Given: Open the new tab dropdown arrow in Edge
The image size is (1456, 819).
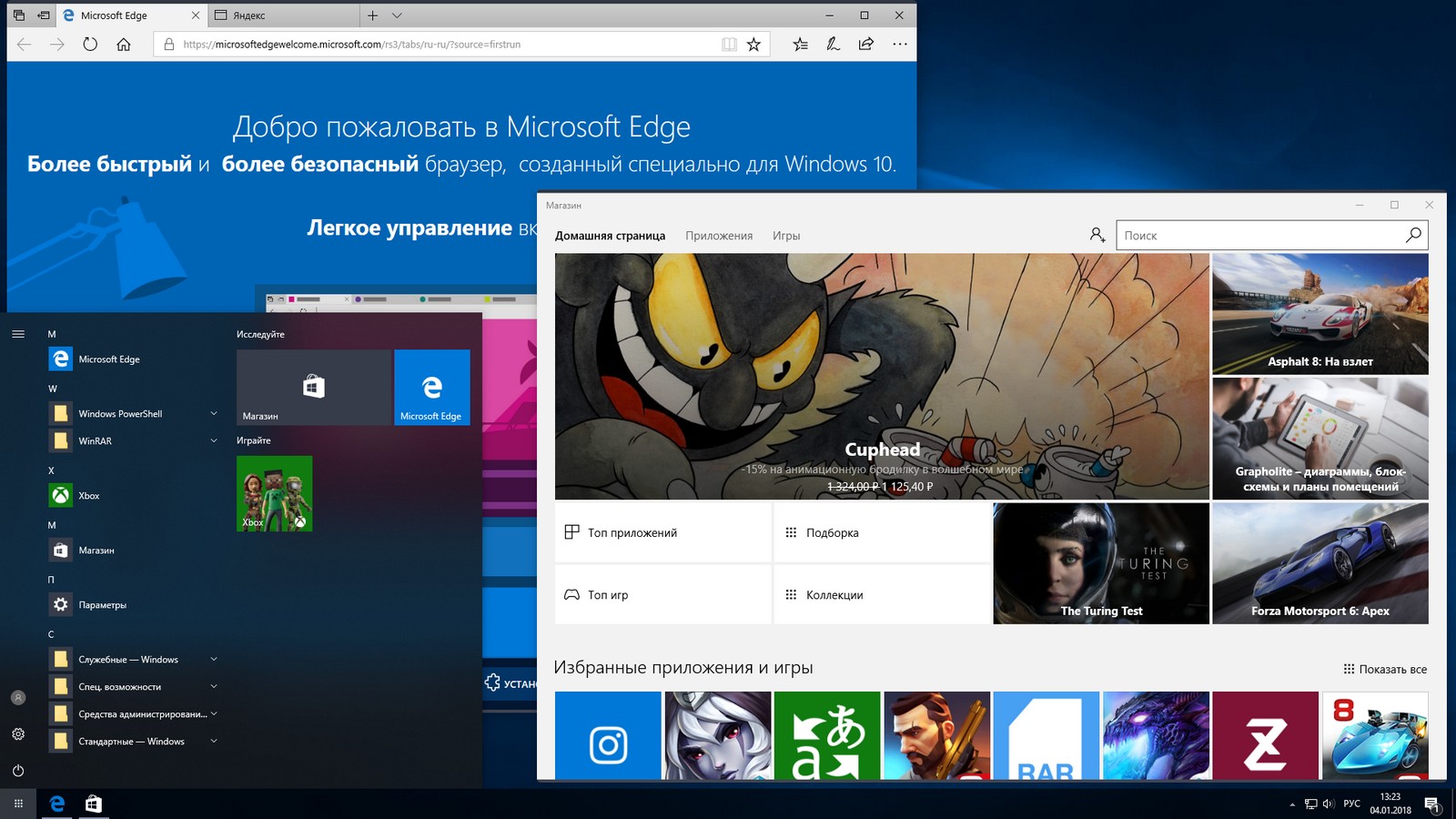Looking at the screenshot, I should (x=397, y=15).
